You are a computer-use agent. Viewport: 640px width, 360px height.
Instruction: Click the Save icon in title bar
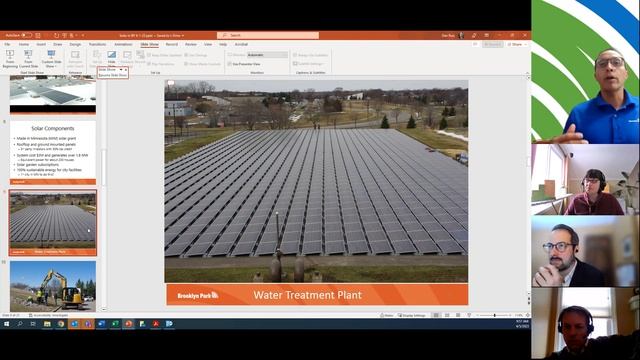38,36
